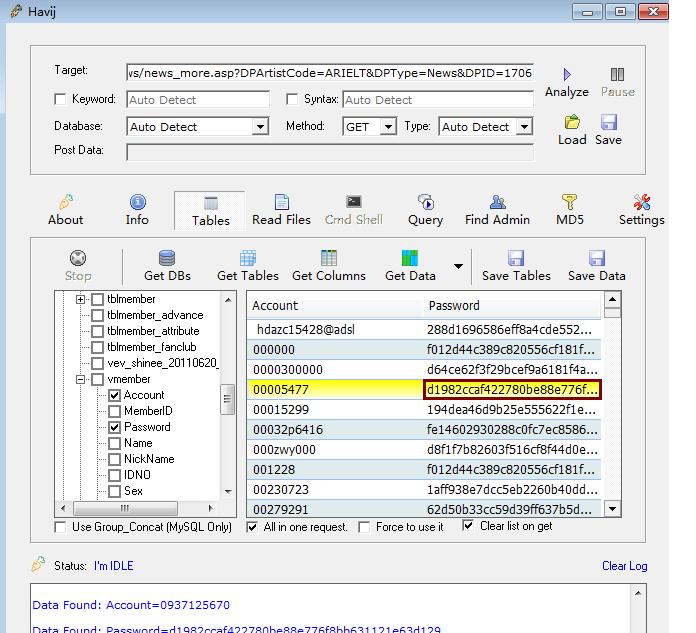
Task: Click the Get Columns icon
Action: 329,258
